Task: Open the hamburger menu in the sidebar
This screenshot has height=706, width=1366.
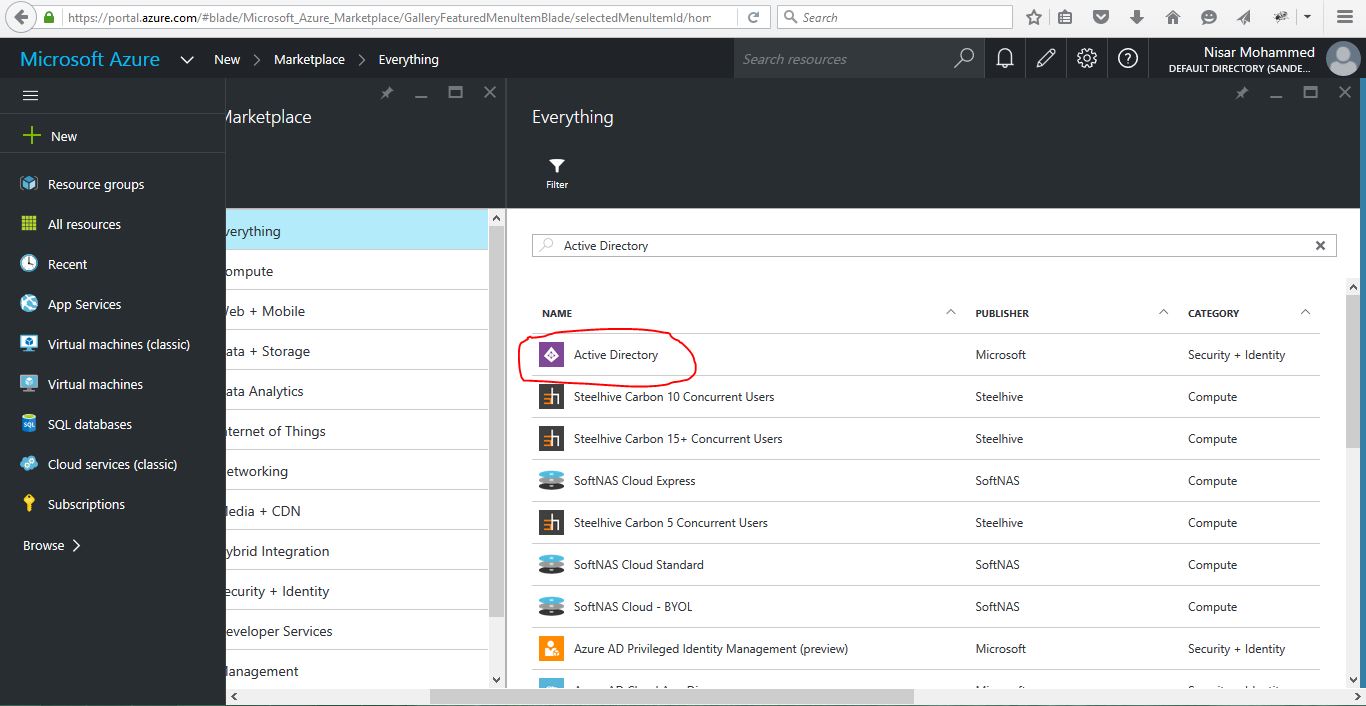Action: pos(30,95)
